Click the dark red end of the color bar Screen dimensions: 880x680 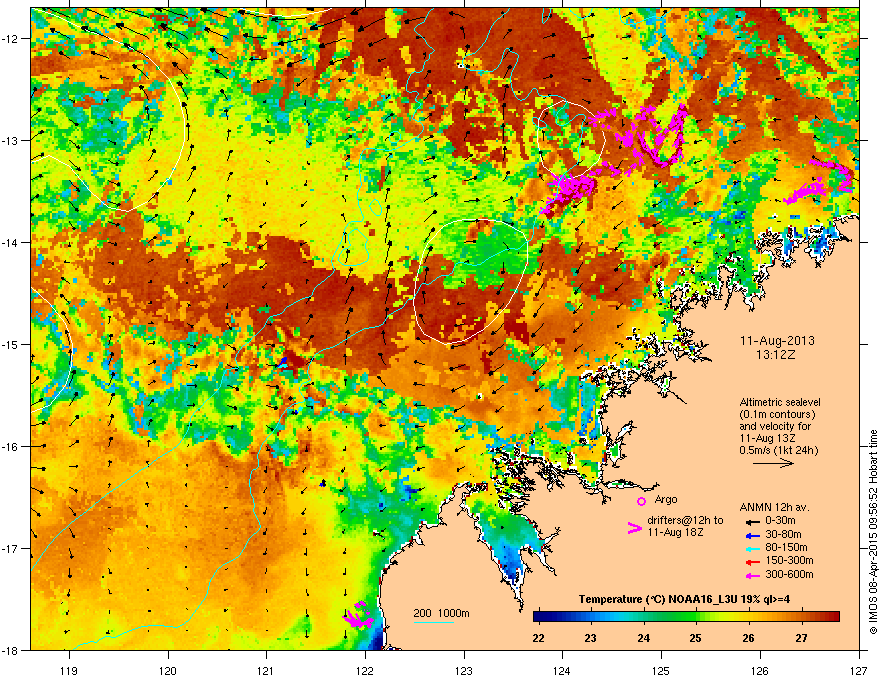pyautogui.click(x=836, y=616)
